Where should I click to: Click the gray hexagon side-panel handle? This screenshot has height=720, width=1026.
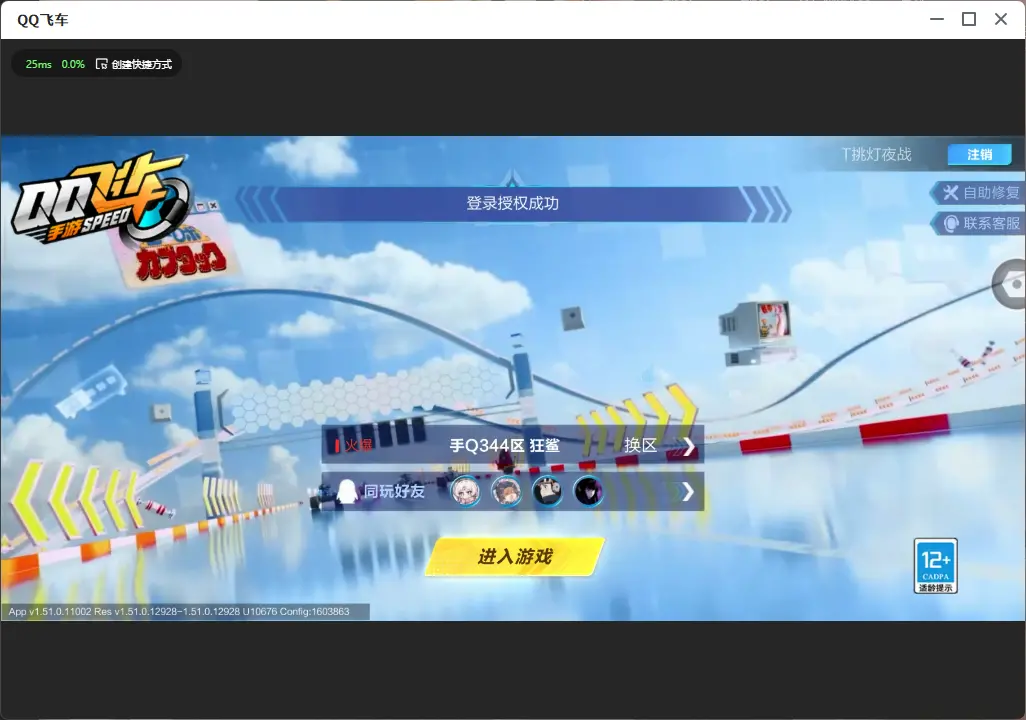[x=1010, y=284]
